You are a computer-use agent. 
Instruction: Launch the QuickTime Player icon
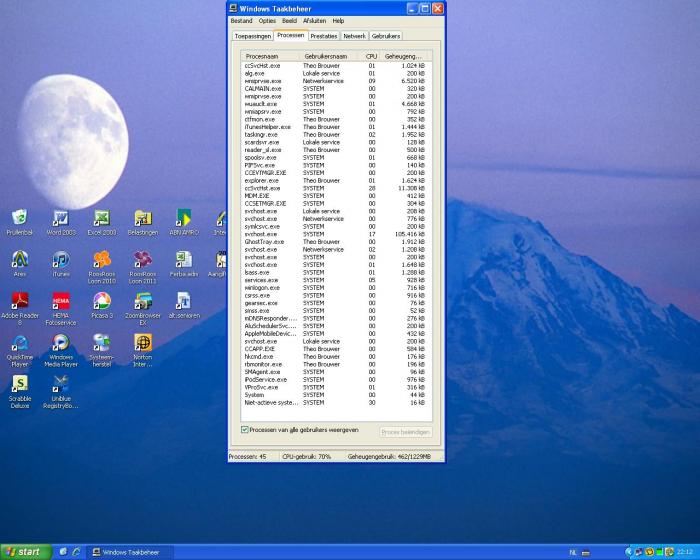click(x=19, y=344)
